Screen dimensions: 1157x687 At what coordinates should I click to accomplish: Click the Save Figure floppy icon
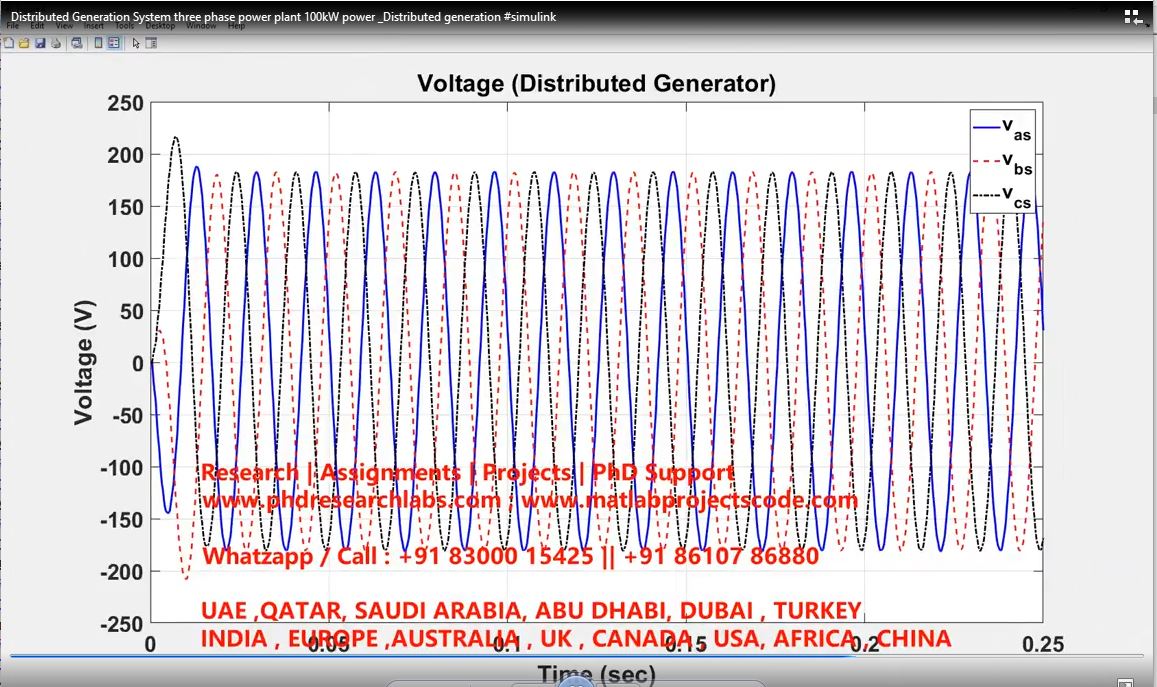pyautogui.click(x=40, y=43)
